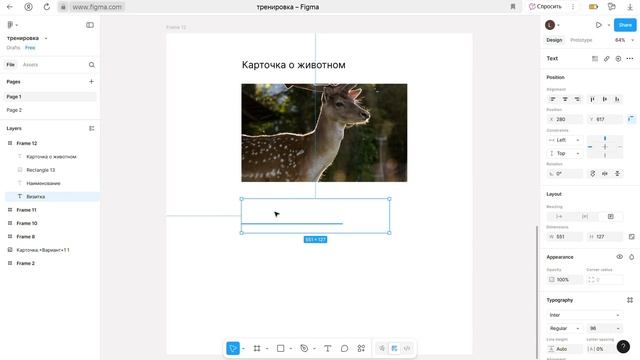Switch to the Design tab
Screen dimensions: 640x360
pos(554,40)
